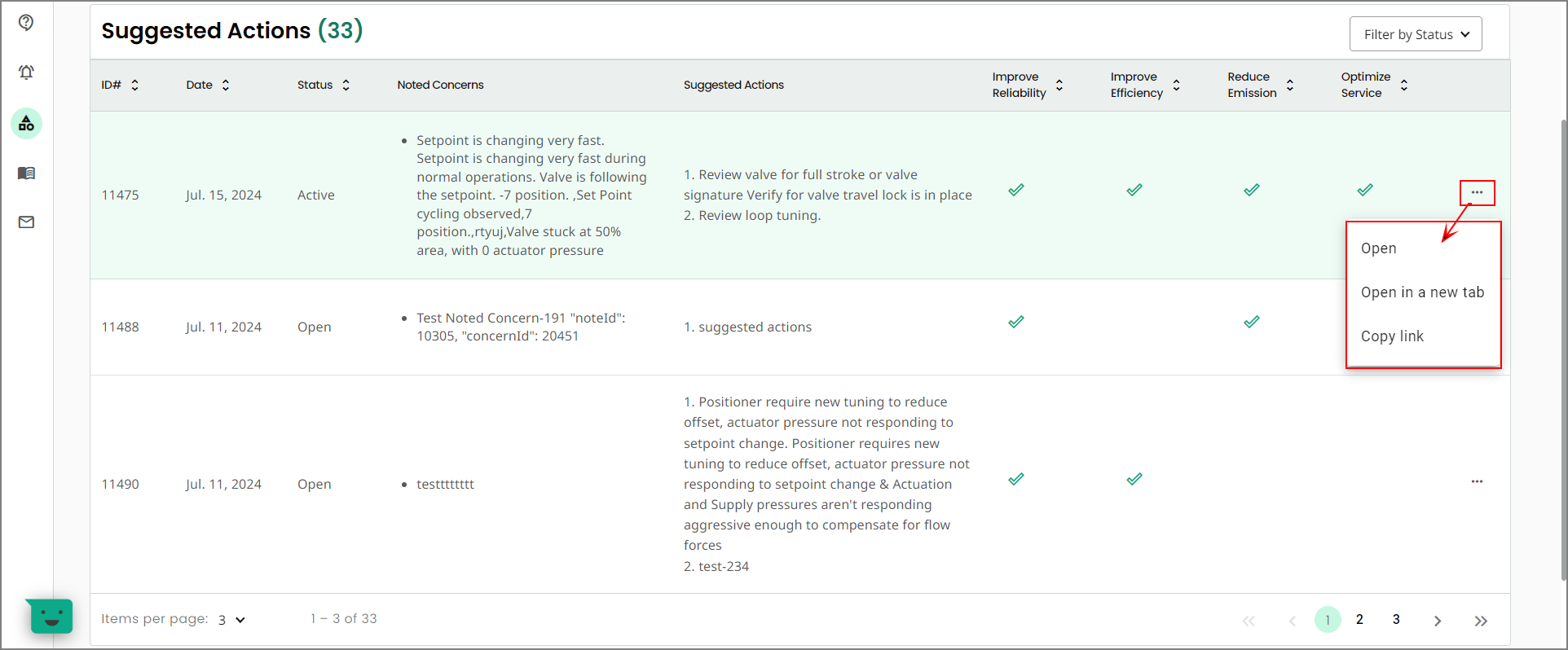Screen dimensions: 1568x650
Task: Open the Items per page dropdown
Action: [228, 619]
